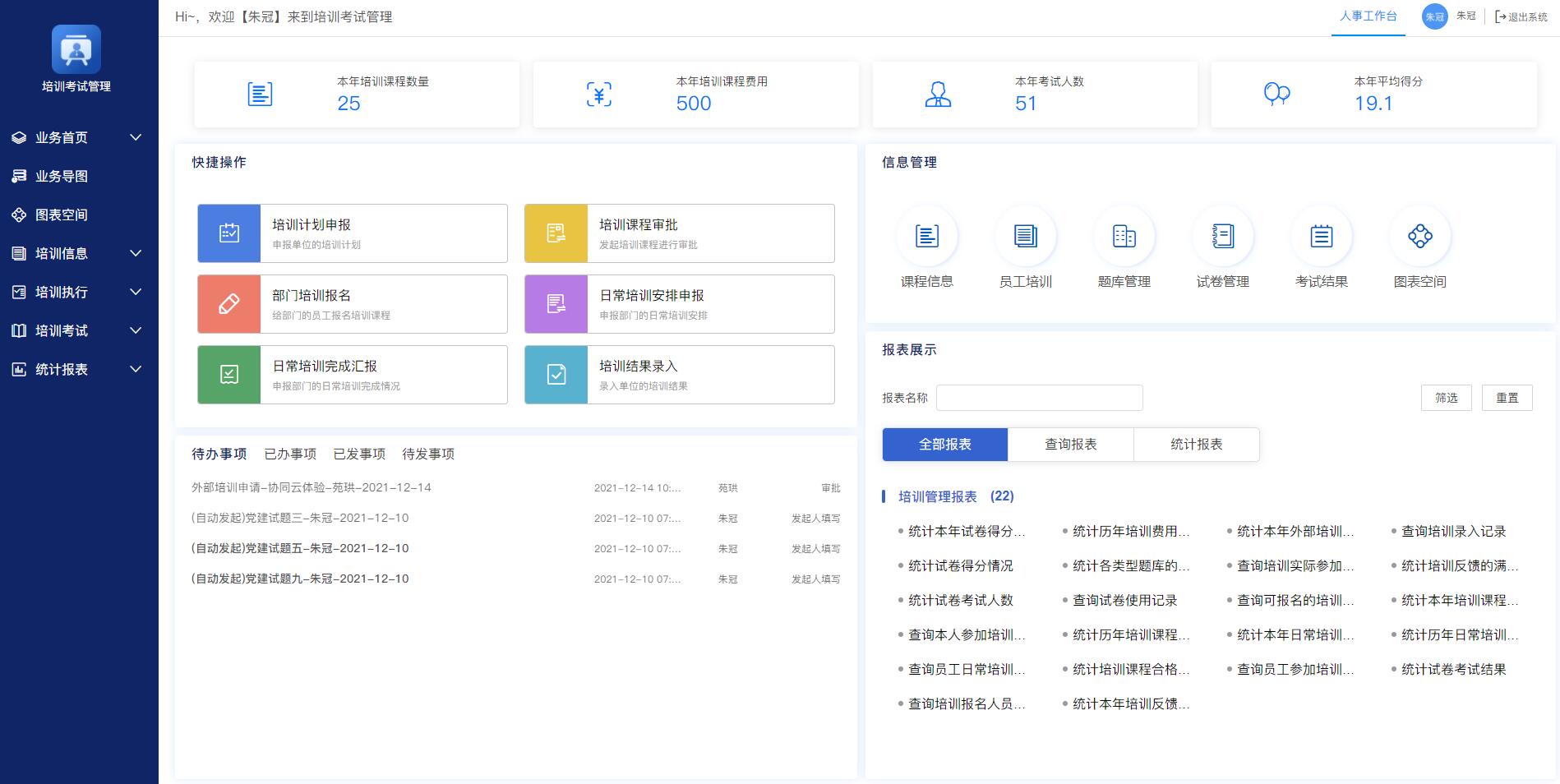Open 试卷管理 icon

click(1223, 247)
